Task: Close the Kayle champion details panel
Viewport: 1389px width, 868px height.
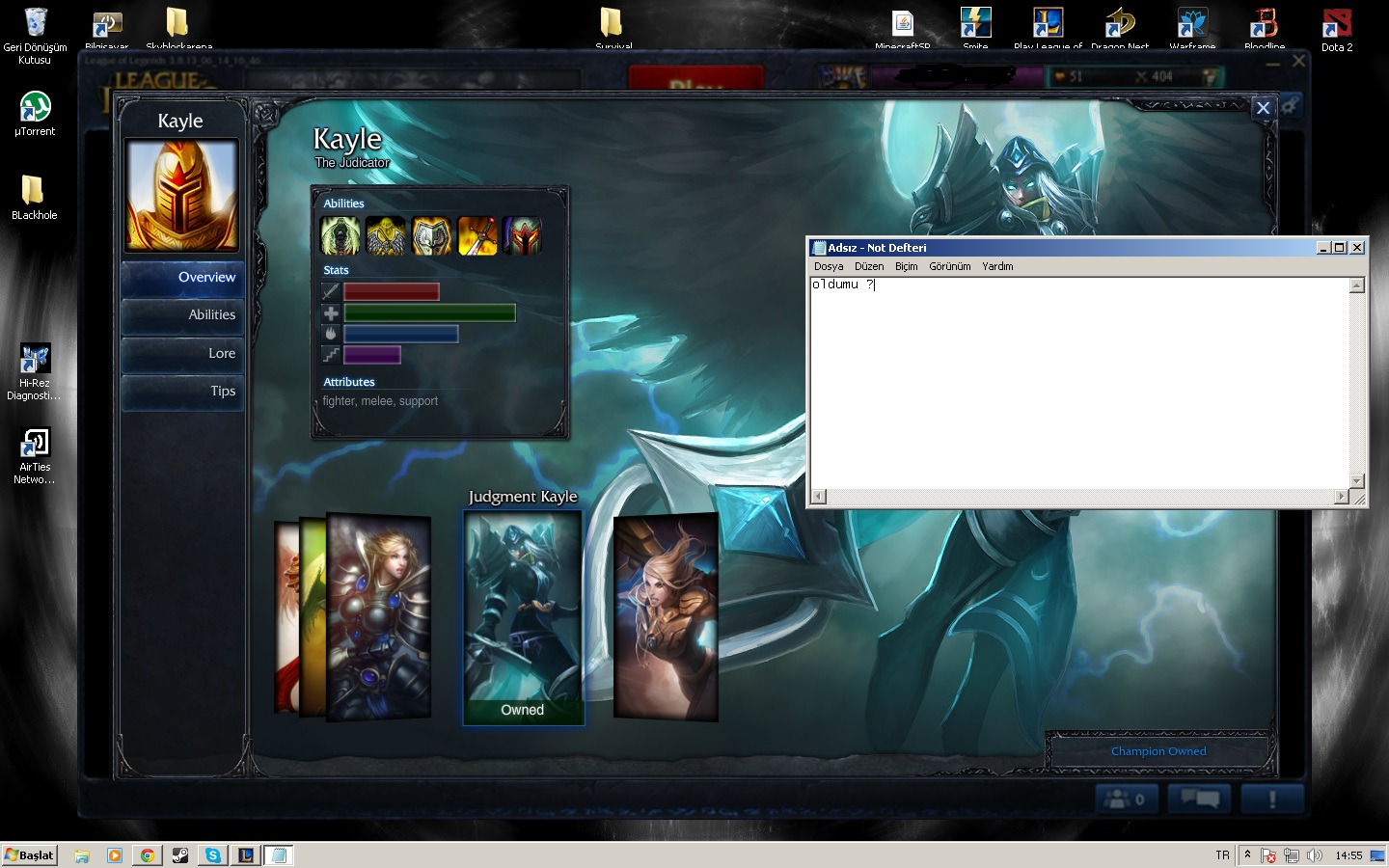Action: tap(1263, 108)
